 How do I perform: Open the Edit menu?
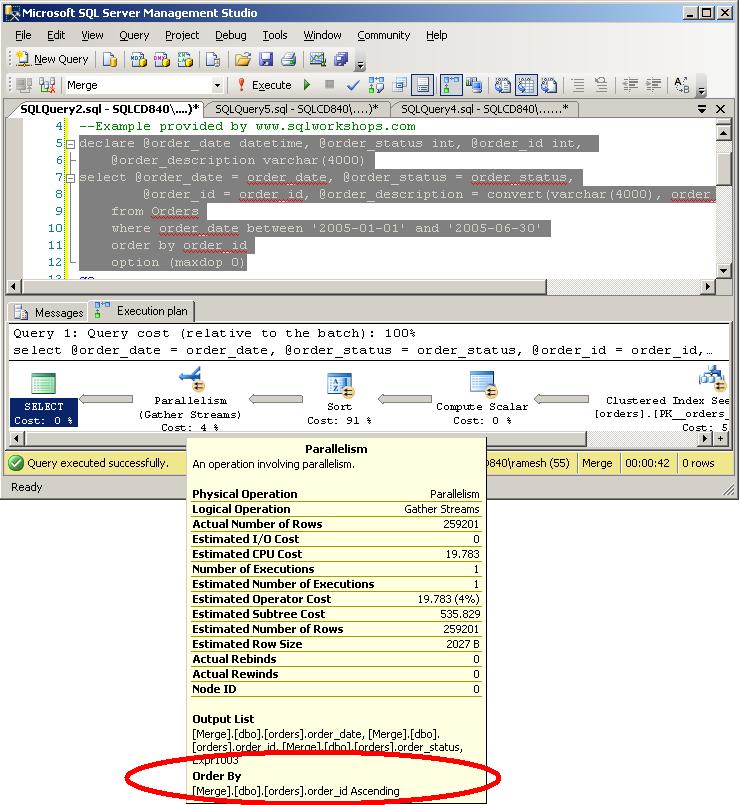pyautogui.click(x=56, y=35)
